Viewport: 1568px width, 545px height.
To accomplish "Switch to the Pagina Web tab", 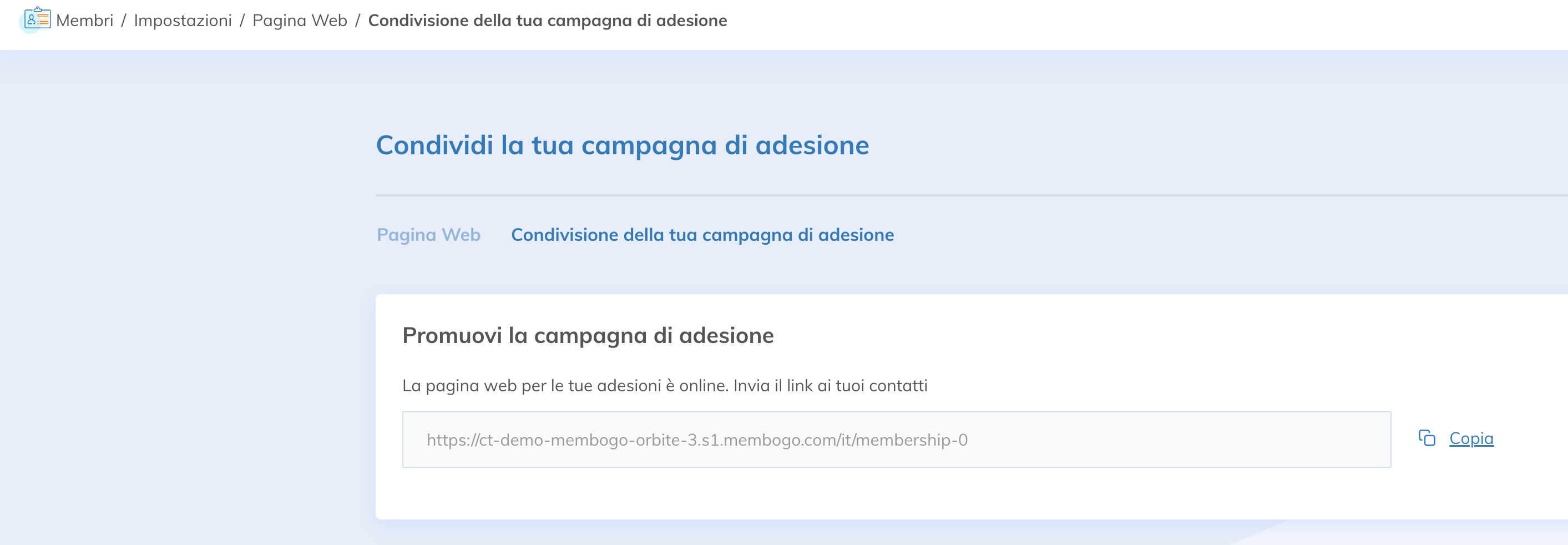I will tap(428, 235).
